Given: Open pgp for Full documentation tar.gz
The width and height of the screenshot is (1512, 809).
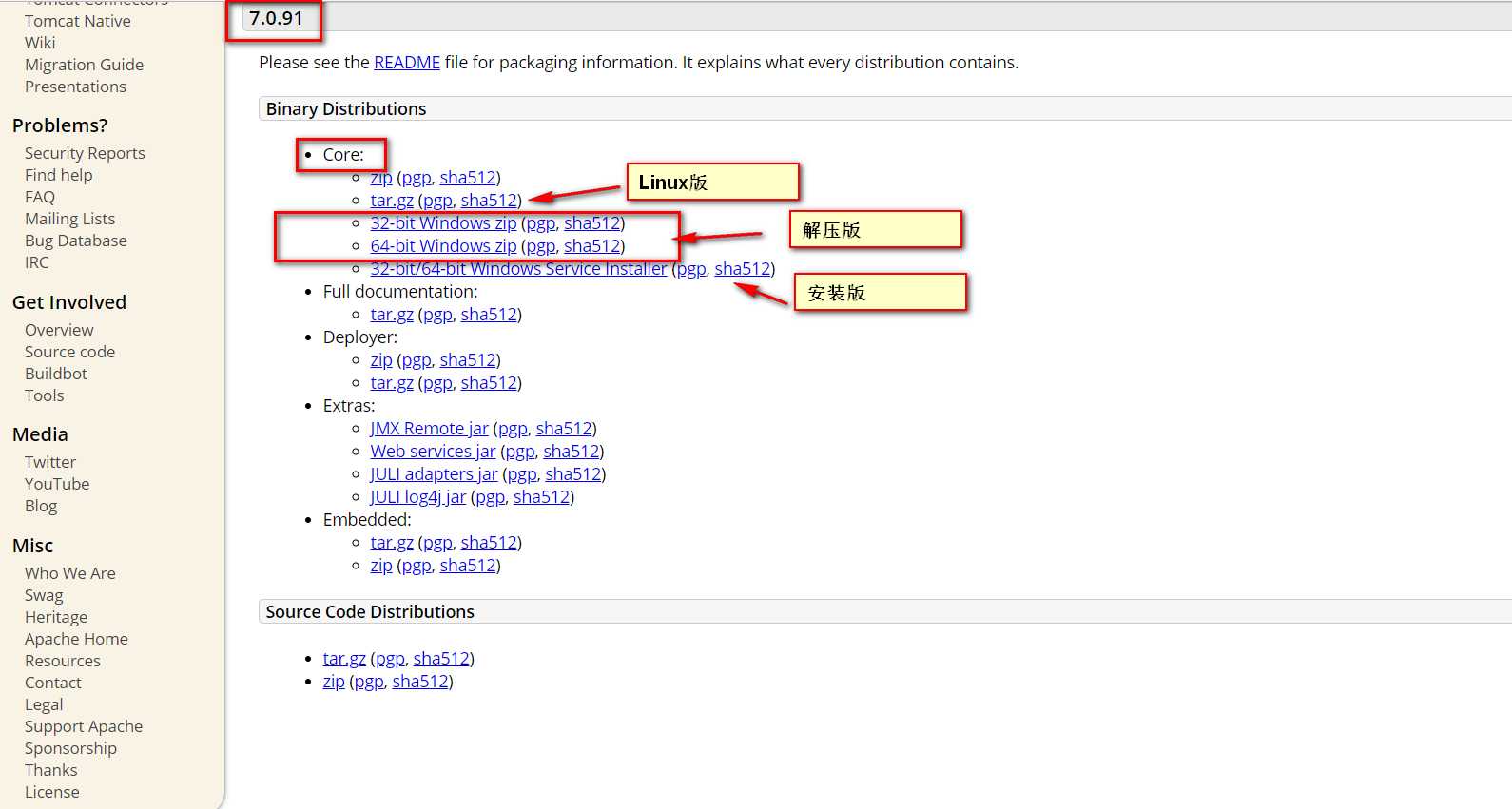Looking at the screenshot, I should [437, 315].
